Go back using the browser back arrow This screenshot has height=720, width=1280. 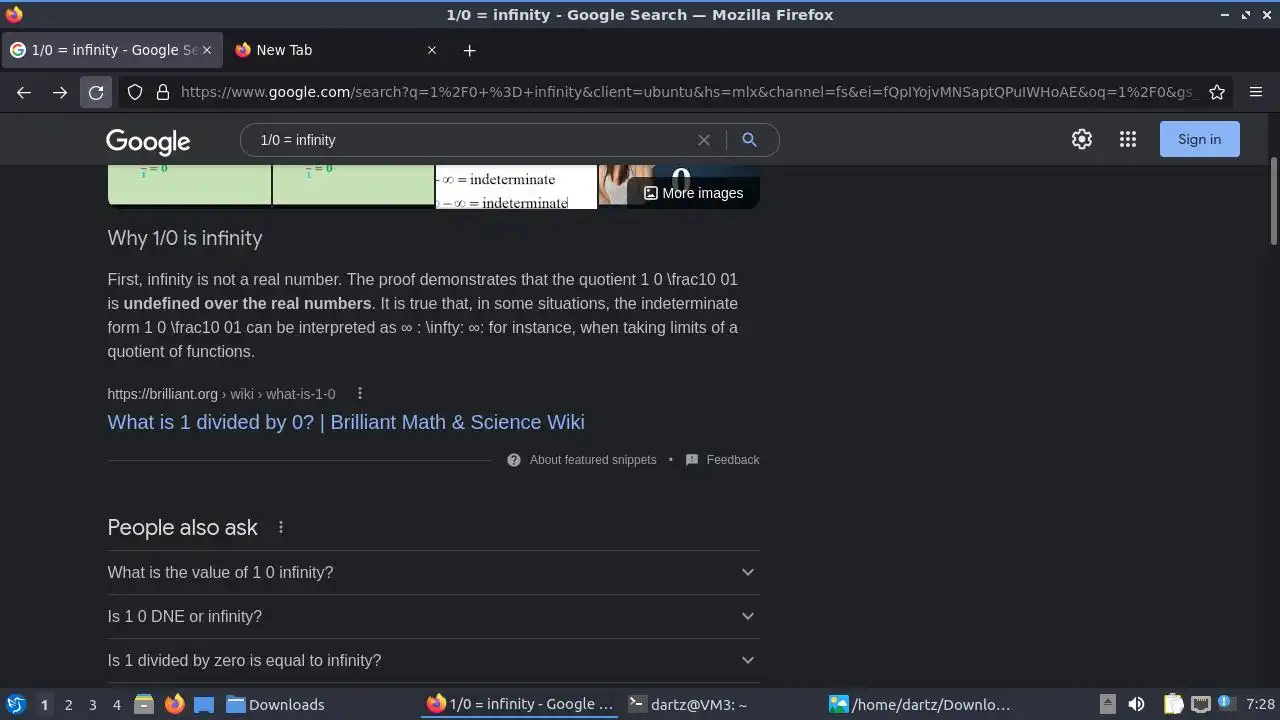24,92
